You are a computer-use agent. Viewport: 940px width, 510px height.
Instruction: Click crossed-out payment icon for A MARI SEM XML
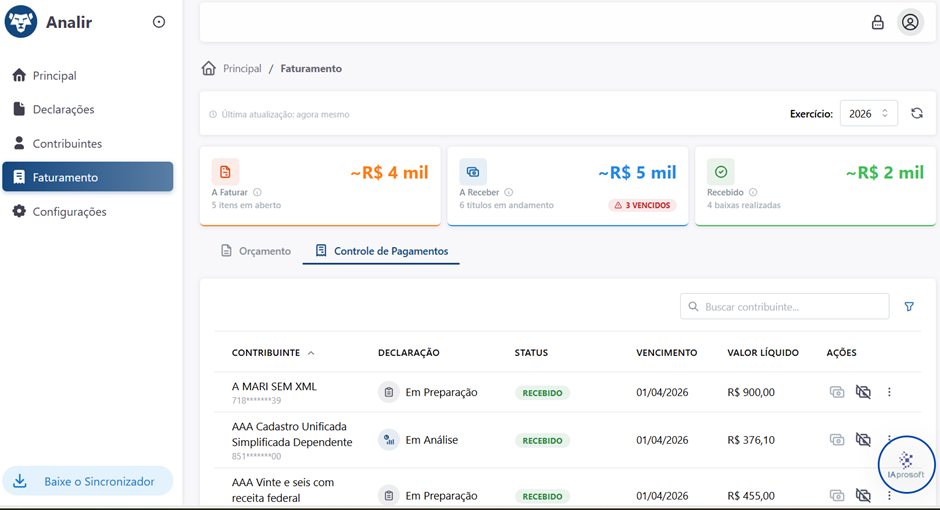[x=863, y=392]
